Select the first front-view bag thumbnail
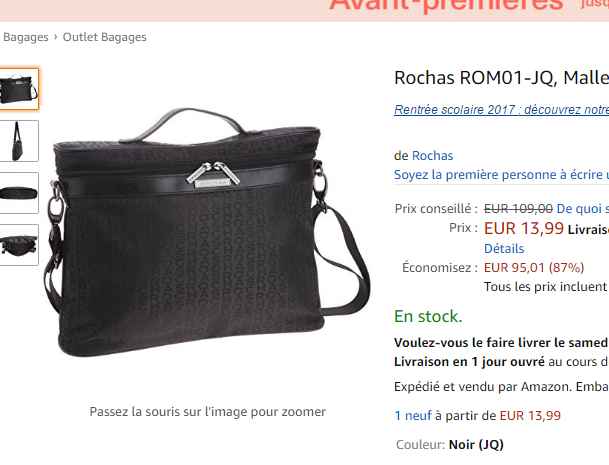The image size is (609, 465). (x=19, y=89)
